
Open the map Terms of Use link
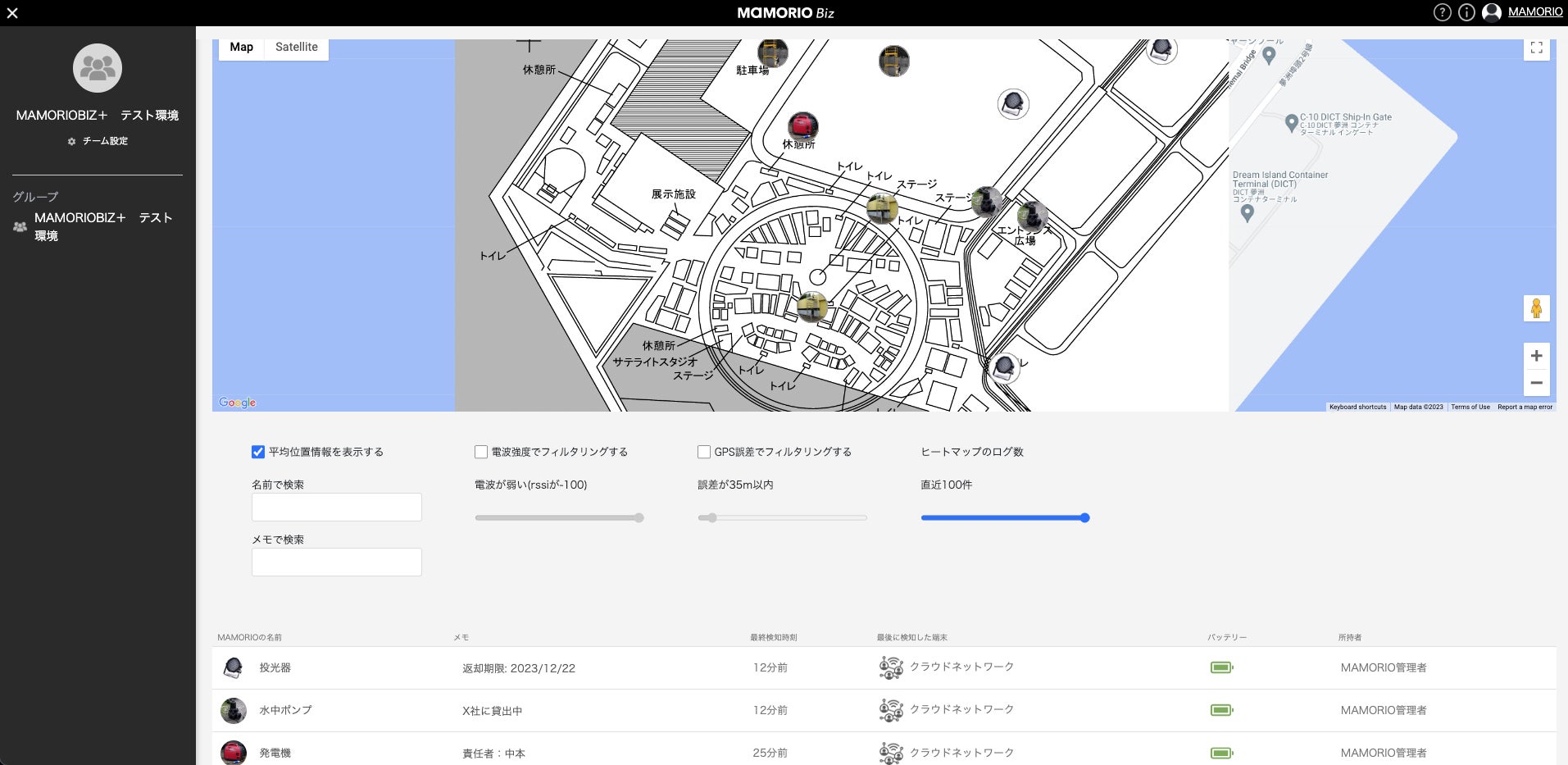1470,407
